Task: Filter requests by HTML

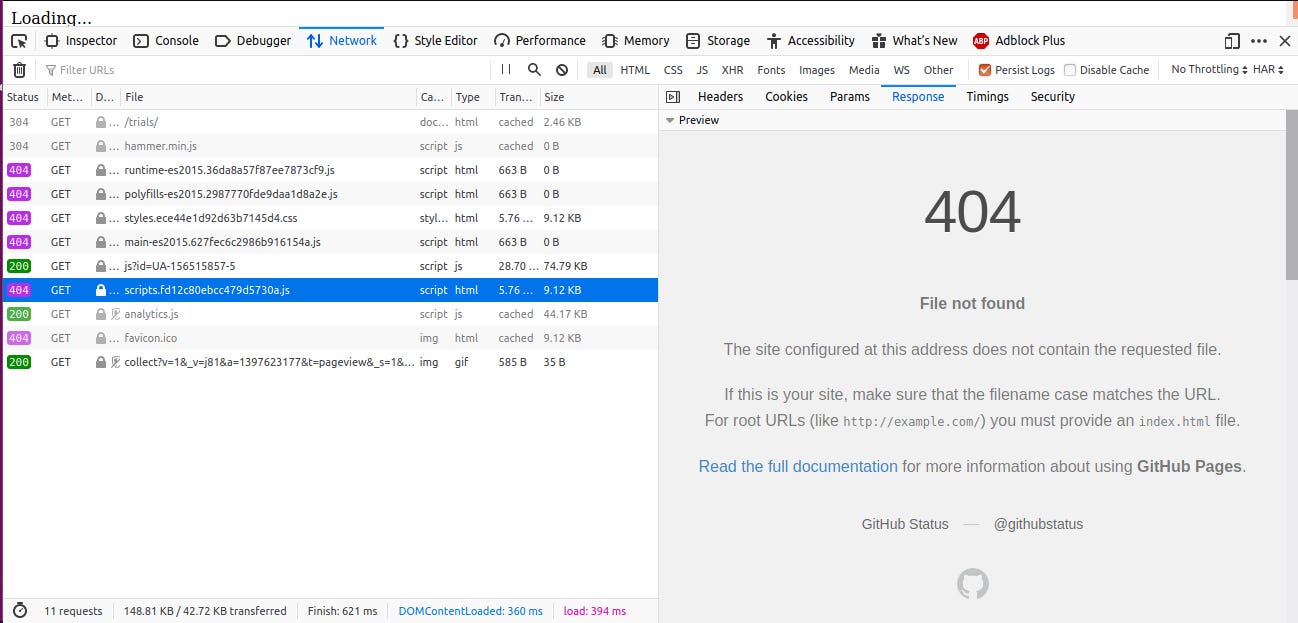Action: click(635, 70)
